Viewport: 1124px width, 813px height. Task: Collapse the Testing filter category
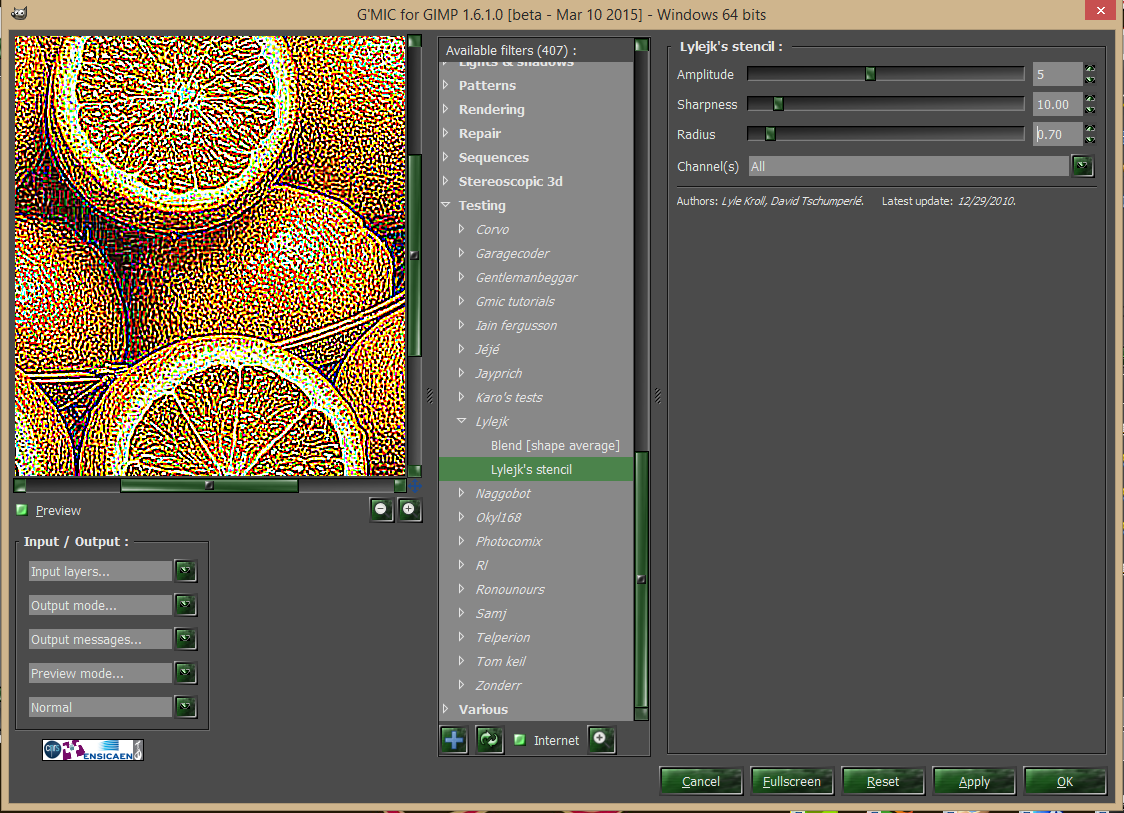(x=446, y=205)
